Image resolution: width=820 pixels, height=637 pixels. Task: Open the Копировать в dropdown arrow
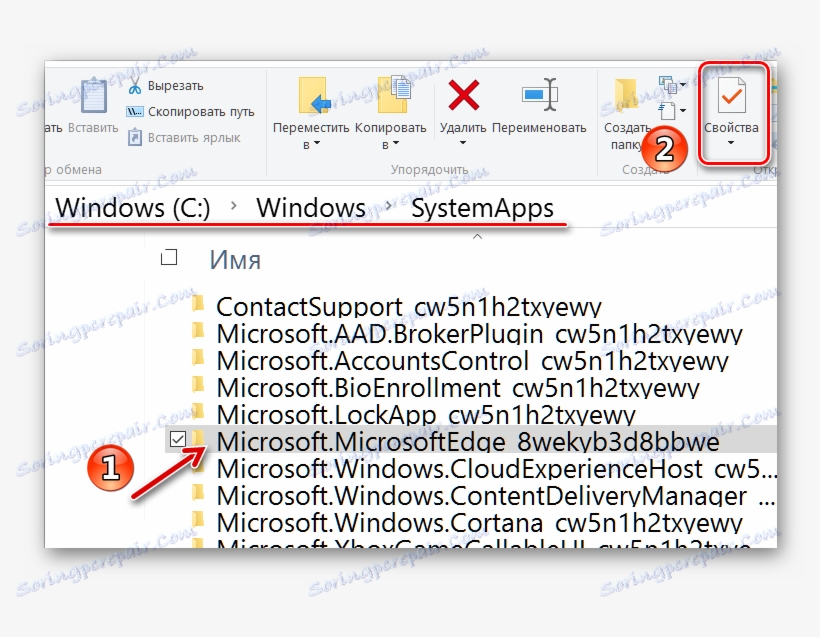(x=396, y=143)
